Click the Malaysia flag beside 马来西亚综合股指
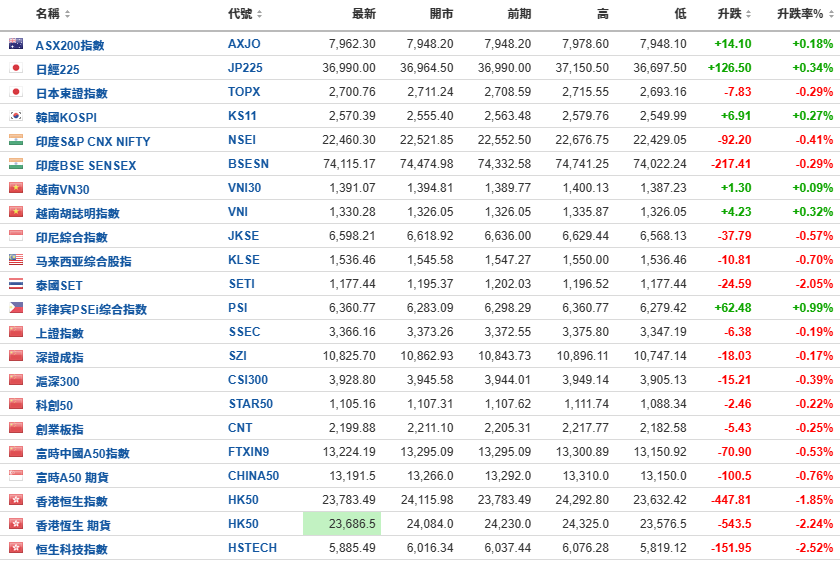The width and height of the screenshot is (840, 564). (x=16, y=260)
